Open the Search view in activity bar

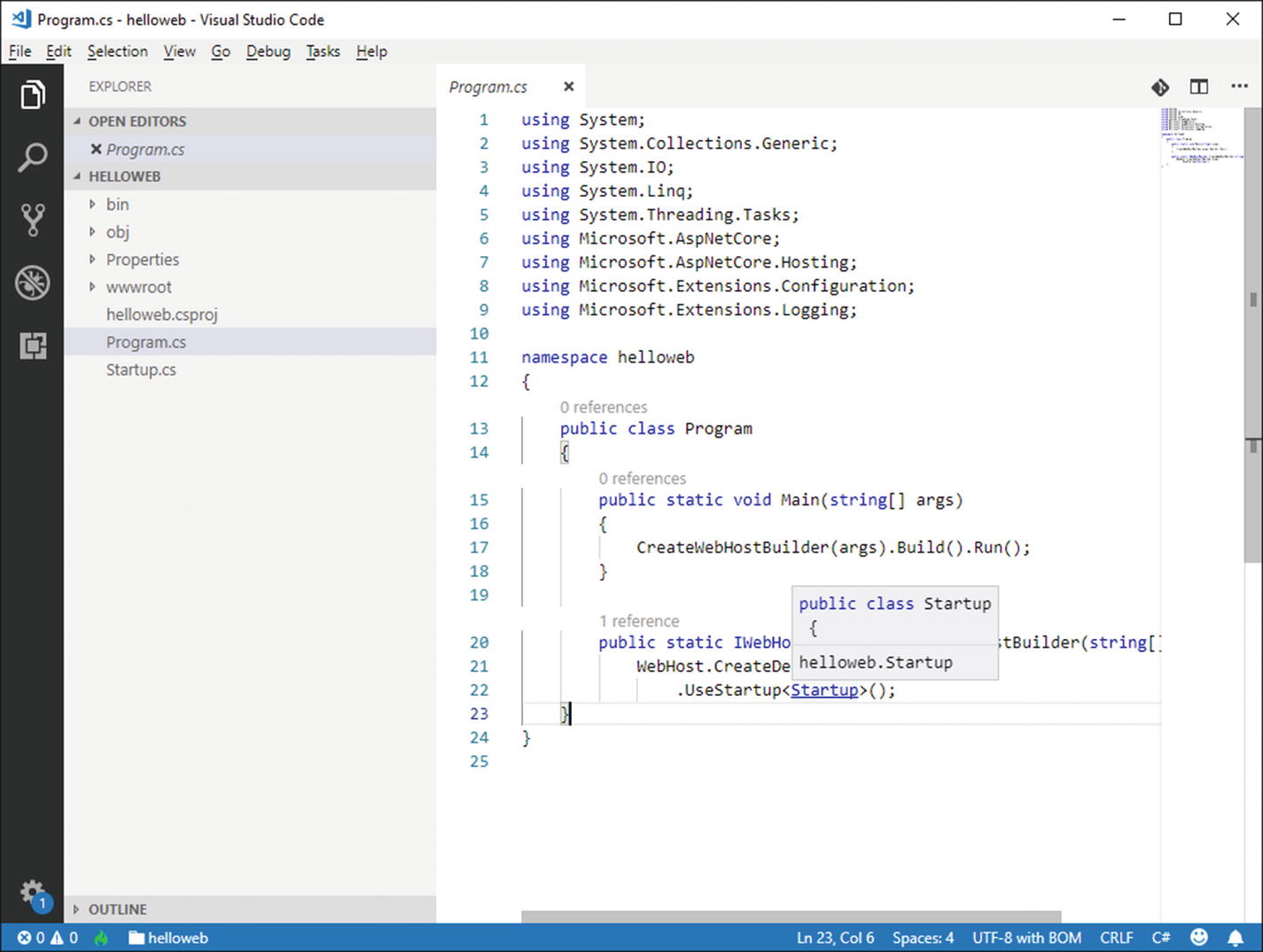pos(33,158)
